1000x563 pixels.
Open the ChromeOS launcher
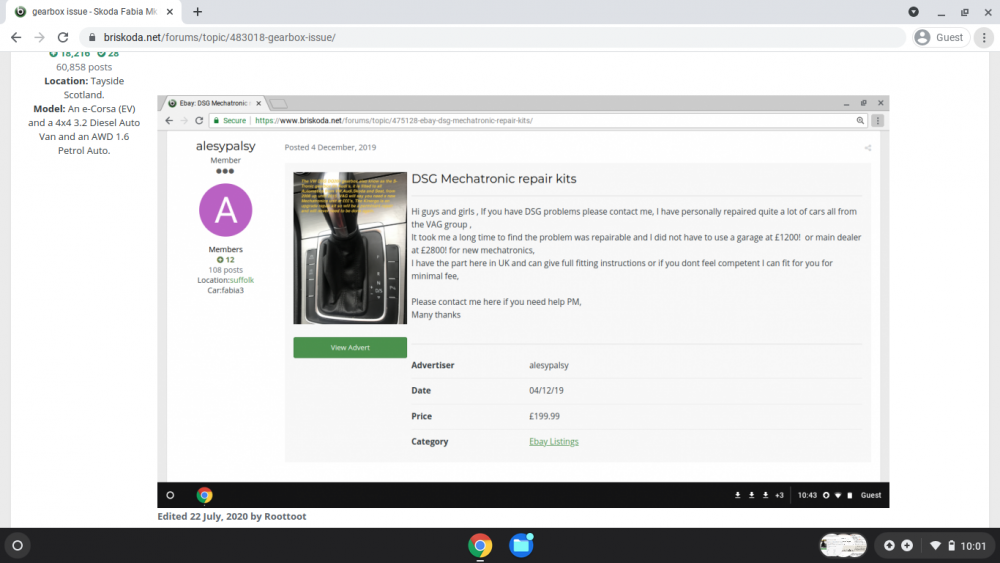18,545
